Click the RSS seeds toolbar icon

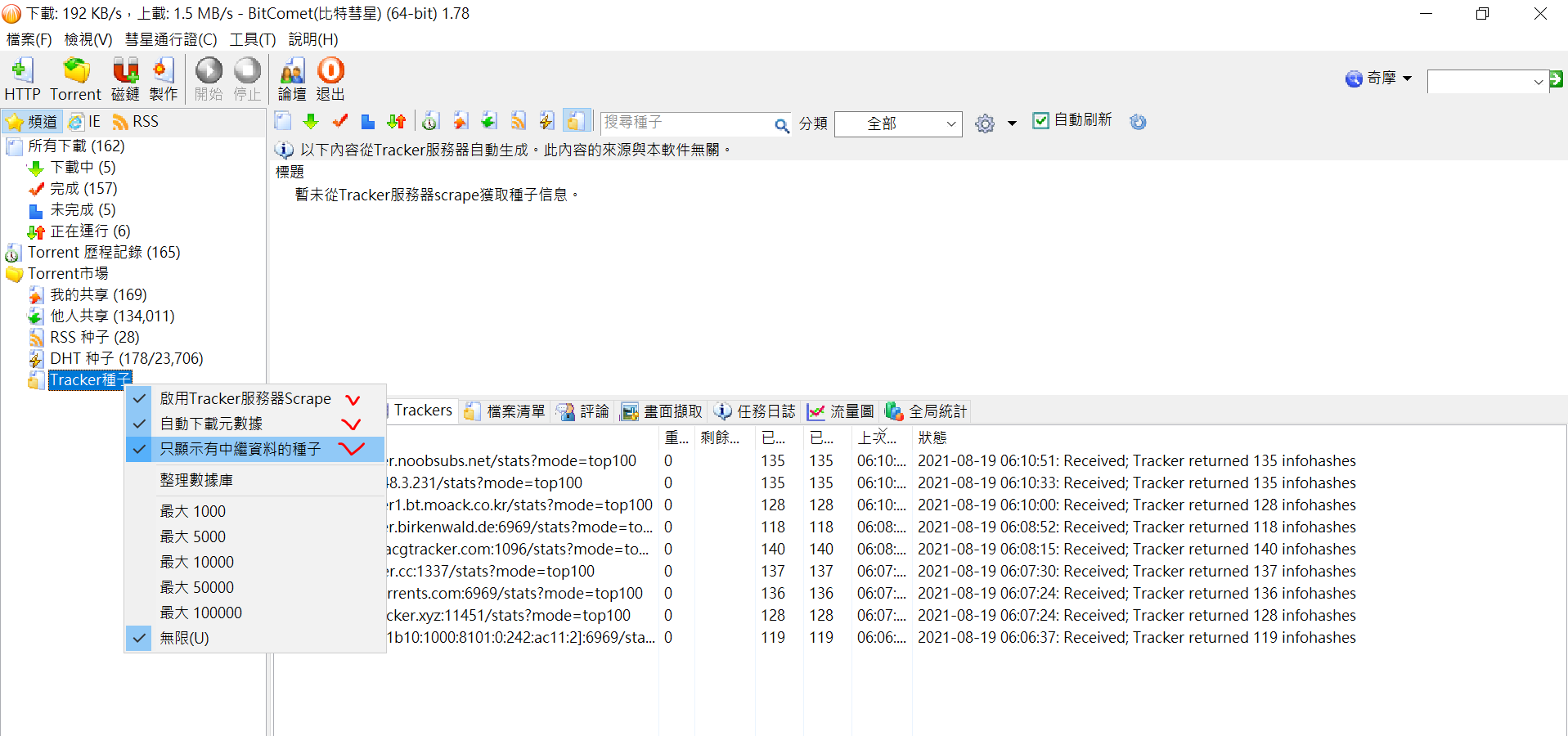point(518,121)
